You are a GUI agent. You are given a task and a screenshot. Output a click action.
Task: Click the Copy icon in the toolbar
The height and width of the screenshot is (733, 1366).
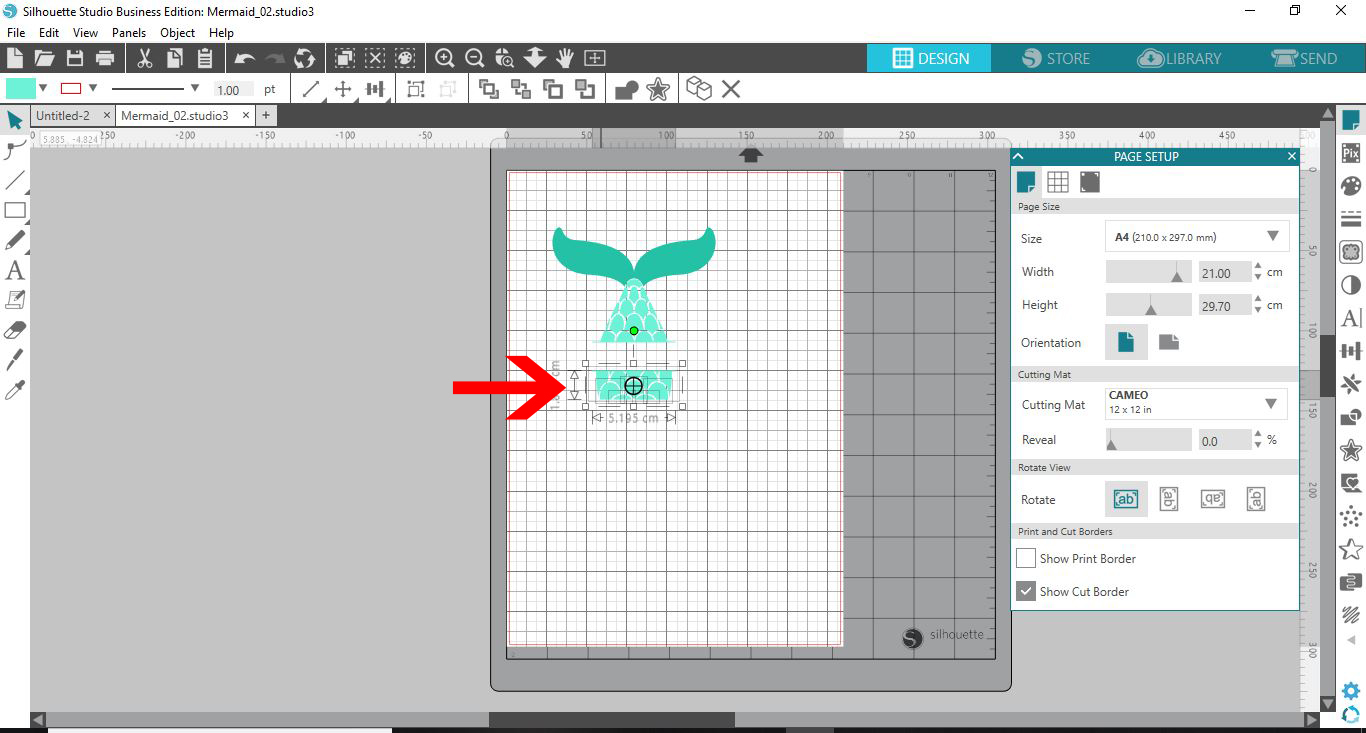tap(175, 58)
